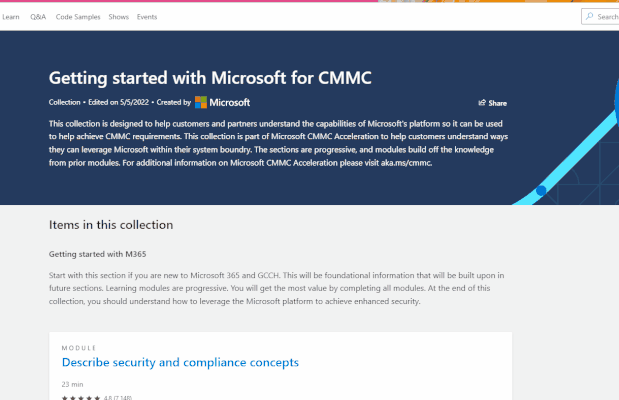Click the MODULE label on the card

coord(79,348)
